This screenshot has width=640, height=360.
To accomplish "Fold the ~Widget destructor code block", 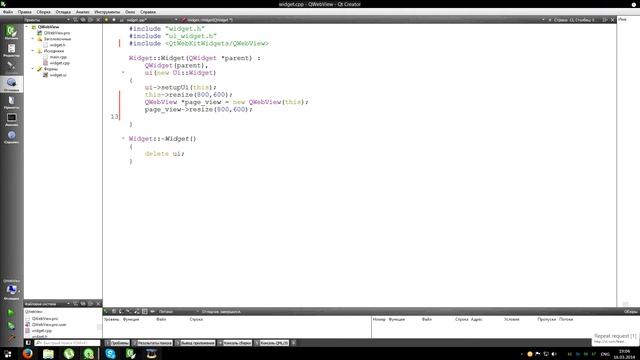I will click(123, 138).
